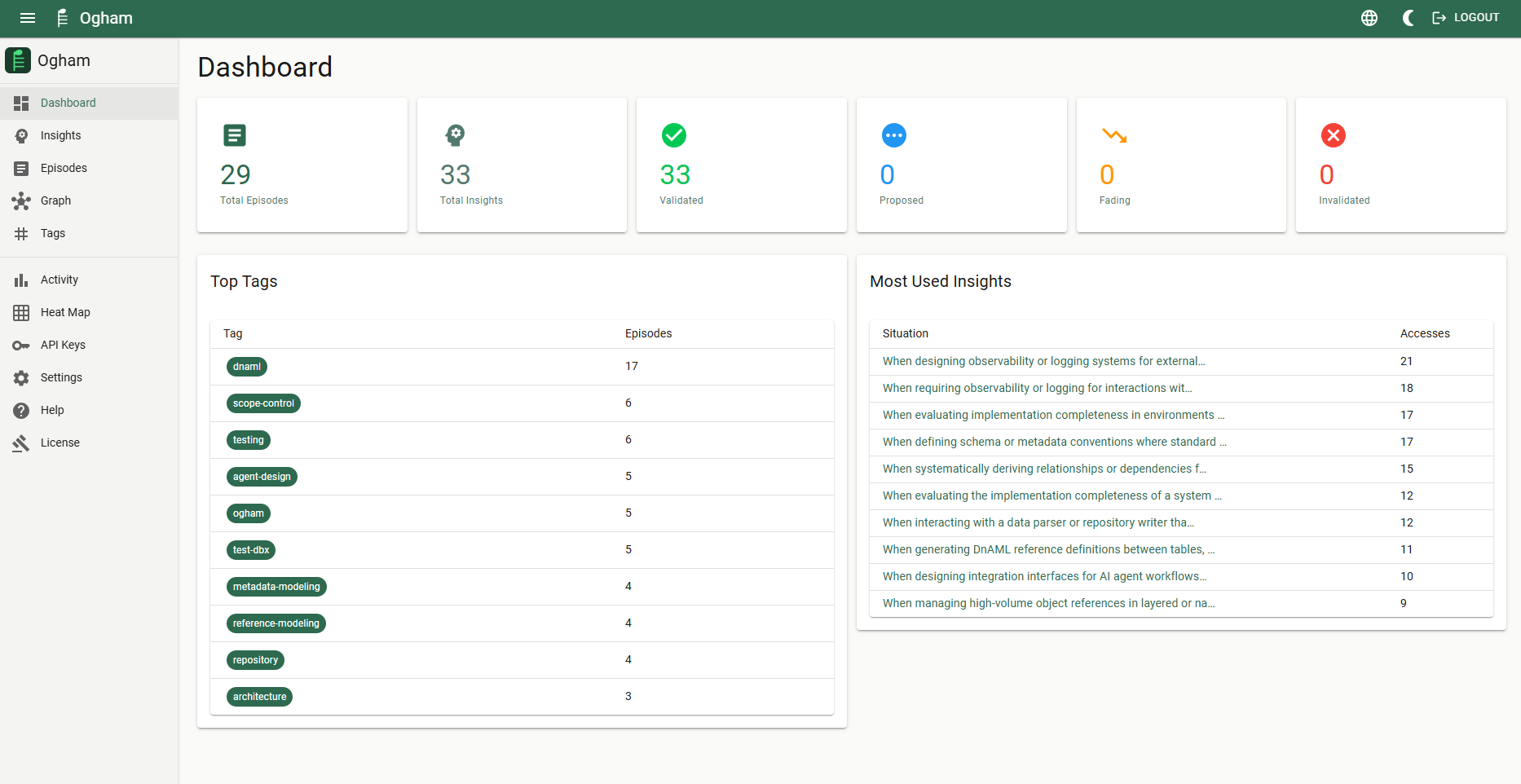The image size is (1521, 784).
Task: Select the architecture tag chip
Action: (x=259, y=697)
